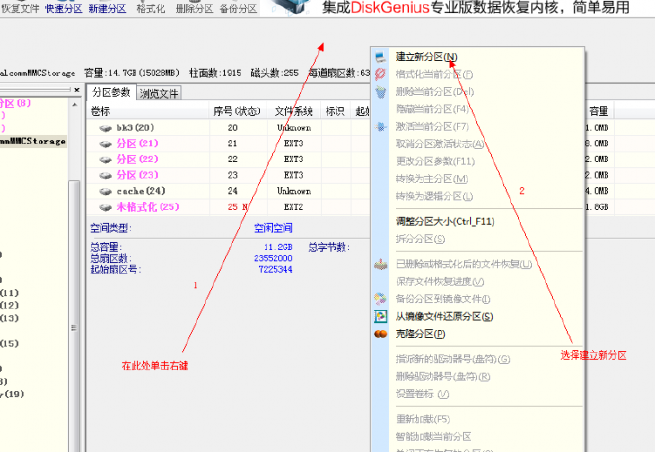Click the 建立新分区(N) menu icon

click(x=380, y=56)
